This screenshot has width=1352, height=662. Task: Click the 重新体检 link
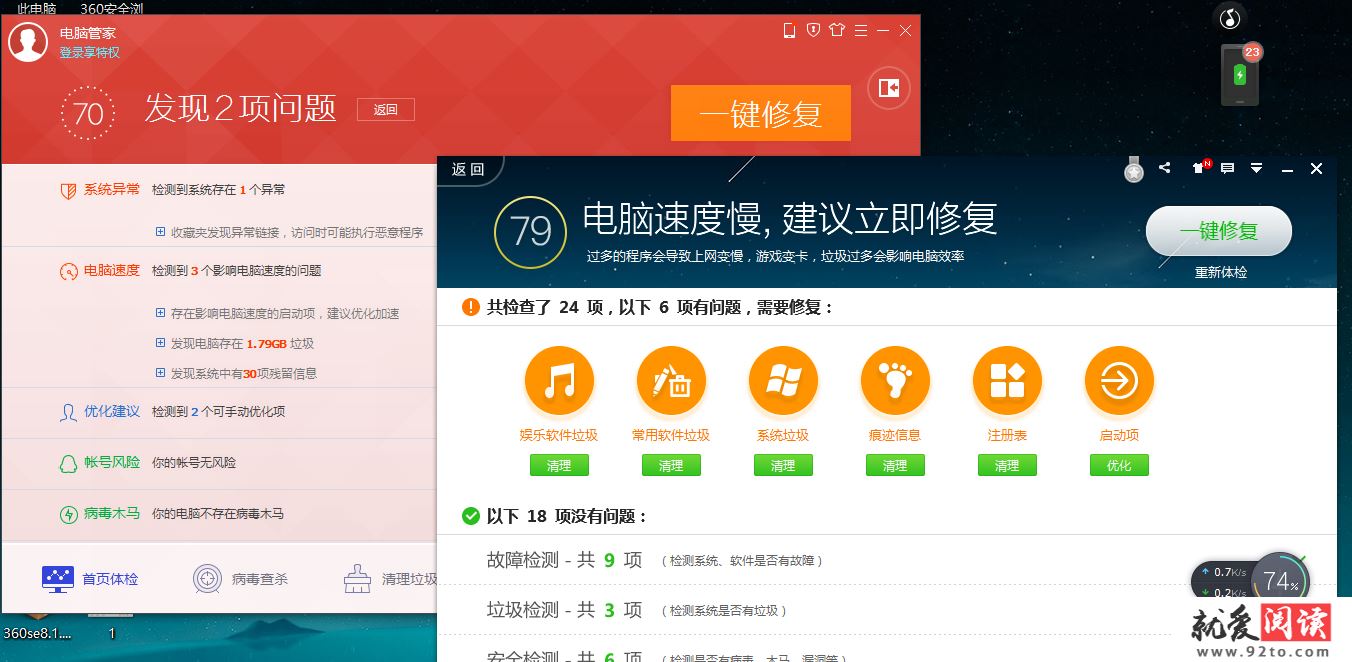(x=1220, y=272)
